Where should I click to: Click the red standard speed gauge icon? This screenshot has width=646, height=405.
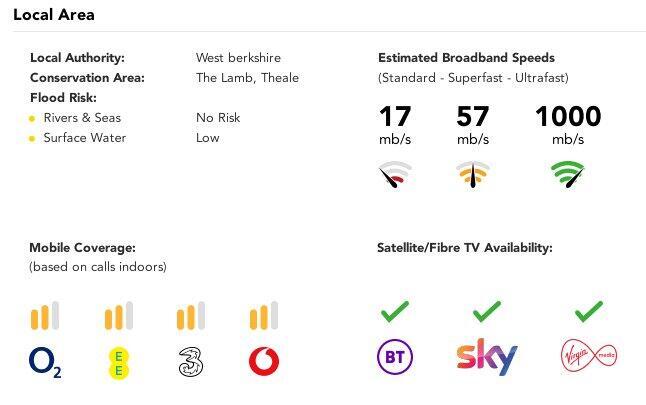click(x=395, y=176)
